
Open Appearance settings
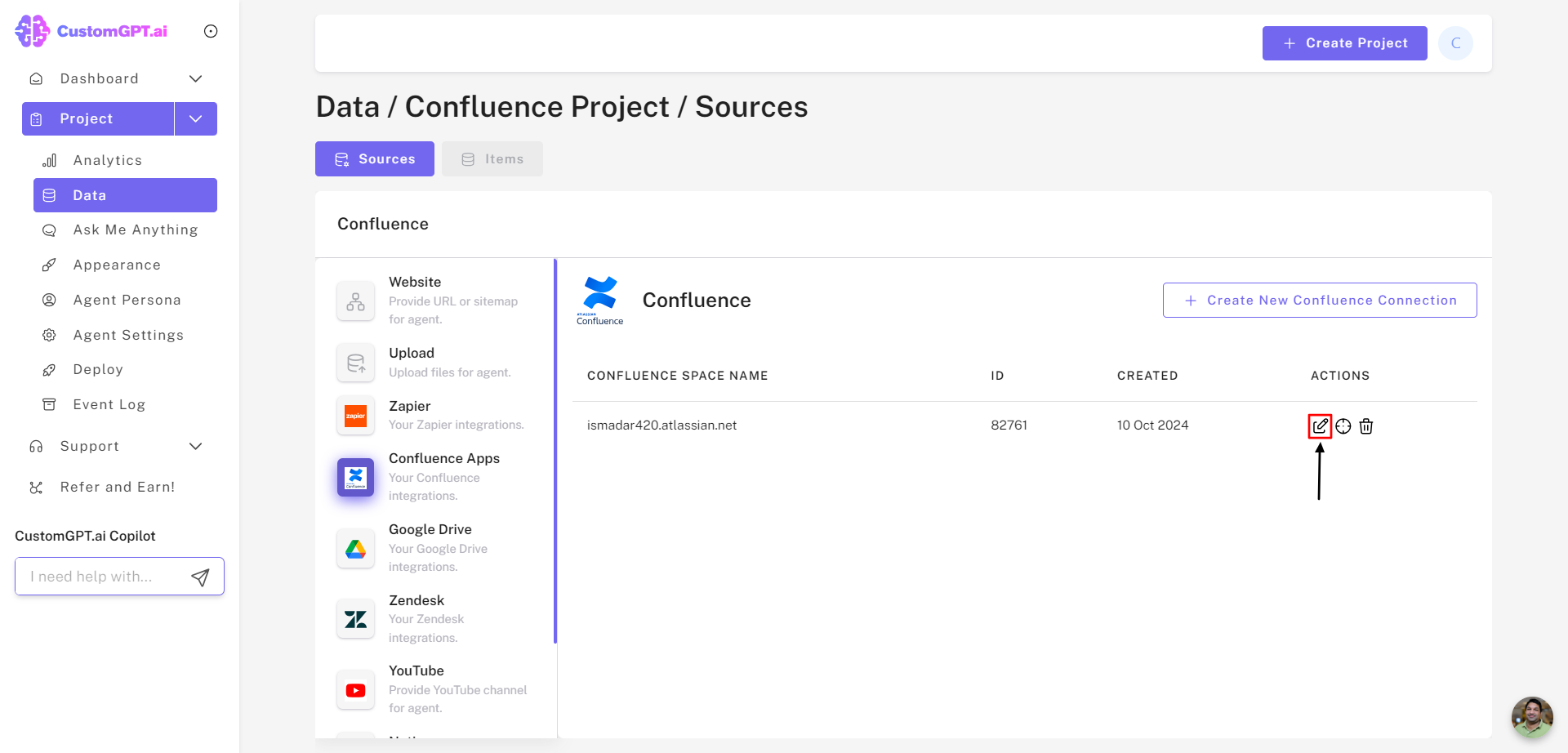coord(117,265)
